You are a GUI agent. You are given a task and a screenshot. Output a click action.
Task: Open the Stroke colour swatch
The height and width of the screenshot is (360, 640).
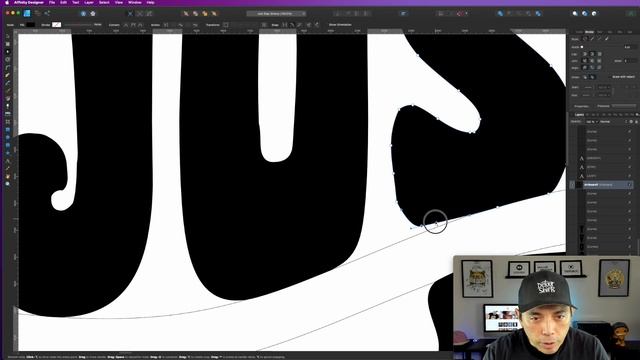click(x=56, y=25)
